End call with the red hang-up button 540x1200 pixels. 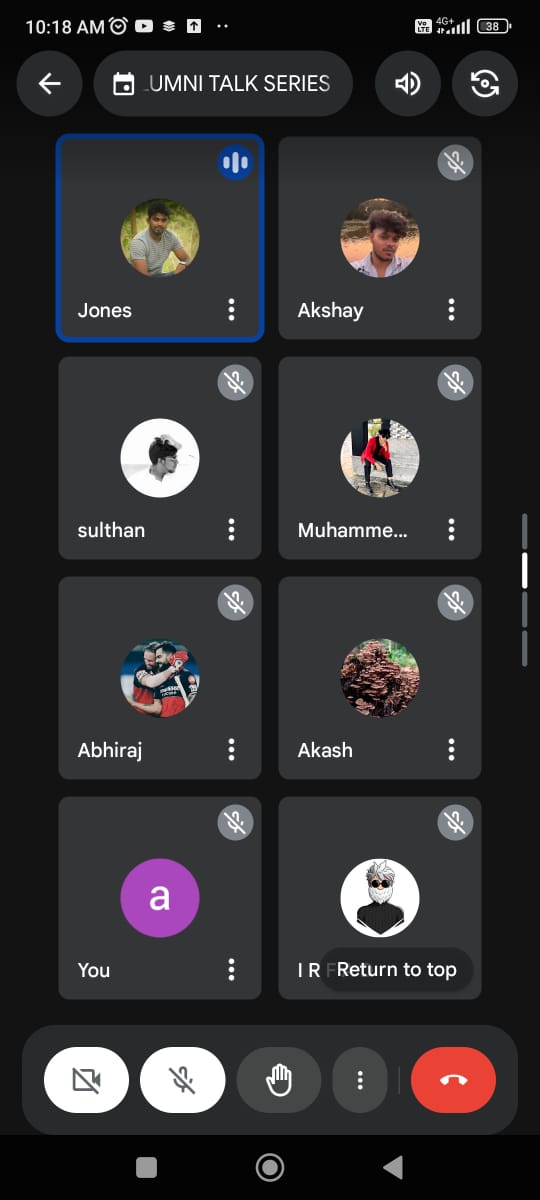click(x=453, y=1080)
